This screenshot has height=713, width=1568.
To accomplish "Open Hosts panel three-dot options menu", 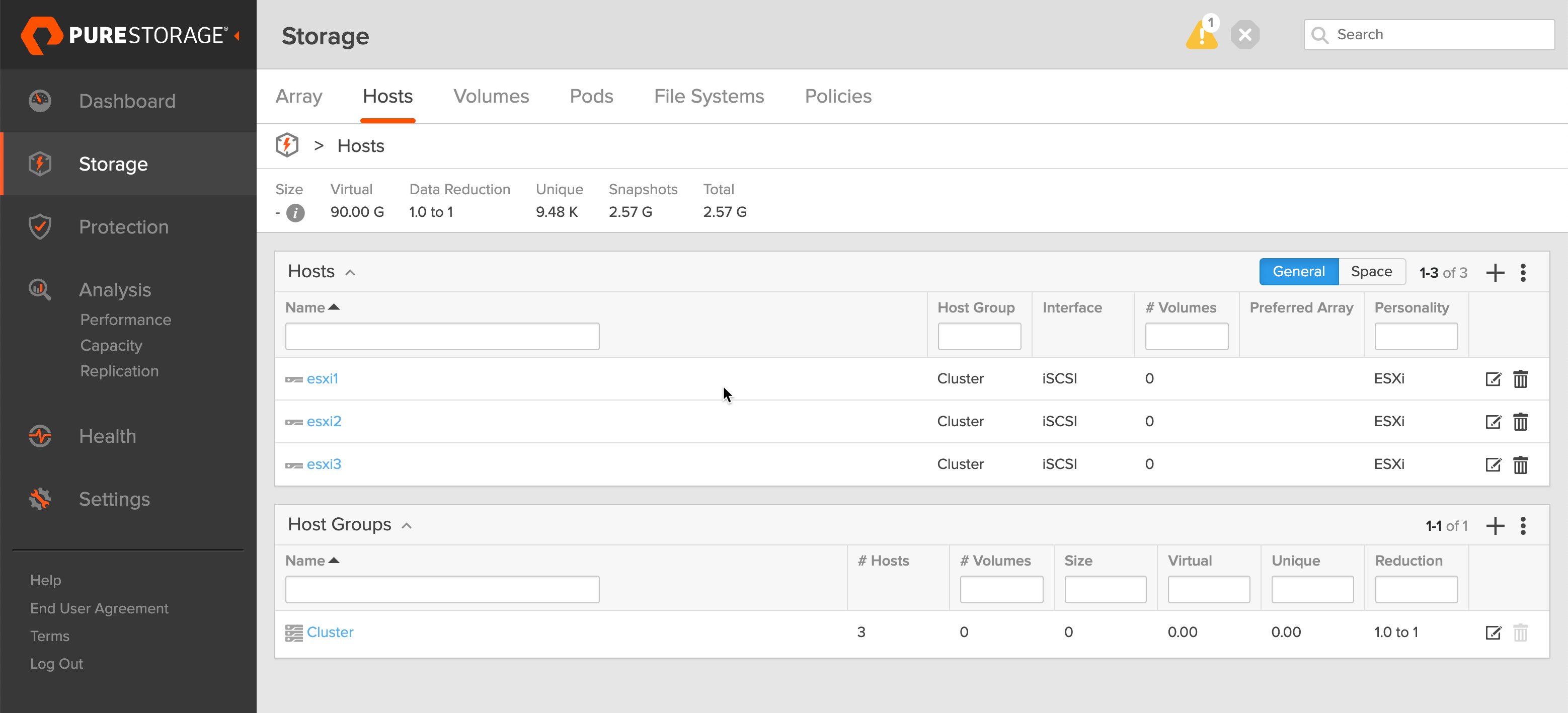I will click(1523, 272).
